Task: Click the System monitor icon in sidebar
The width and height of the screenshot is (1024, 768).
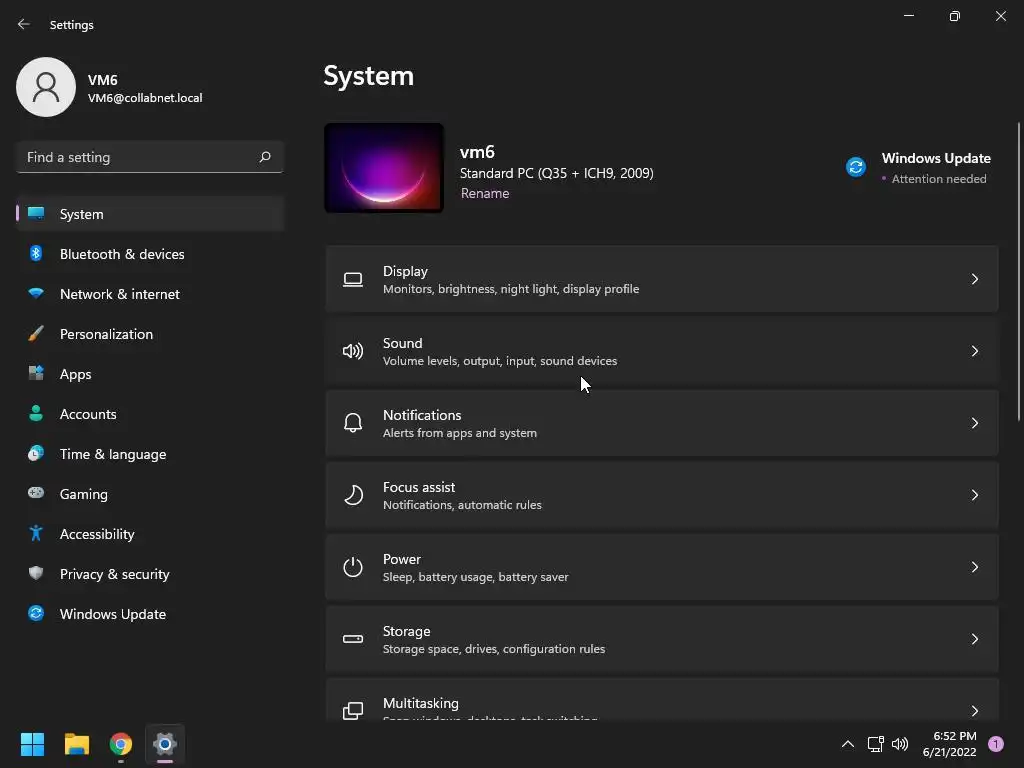Action: (36, 214)
